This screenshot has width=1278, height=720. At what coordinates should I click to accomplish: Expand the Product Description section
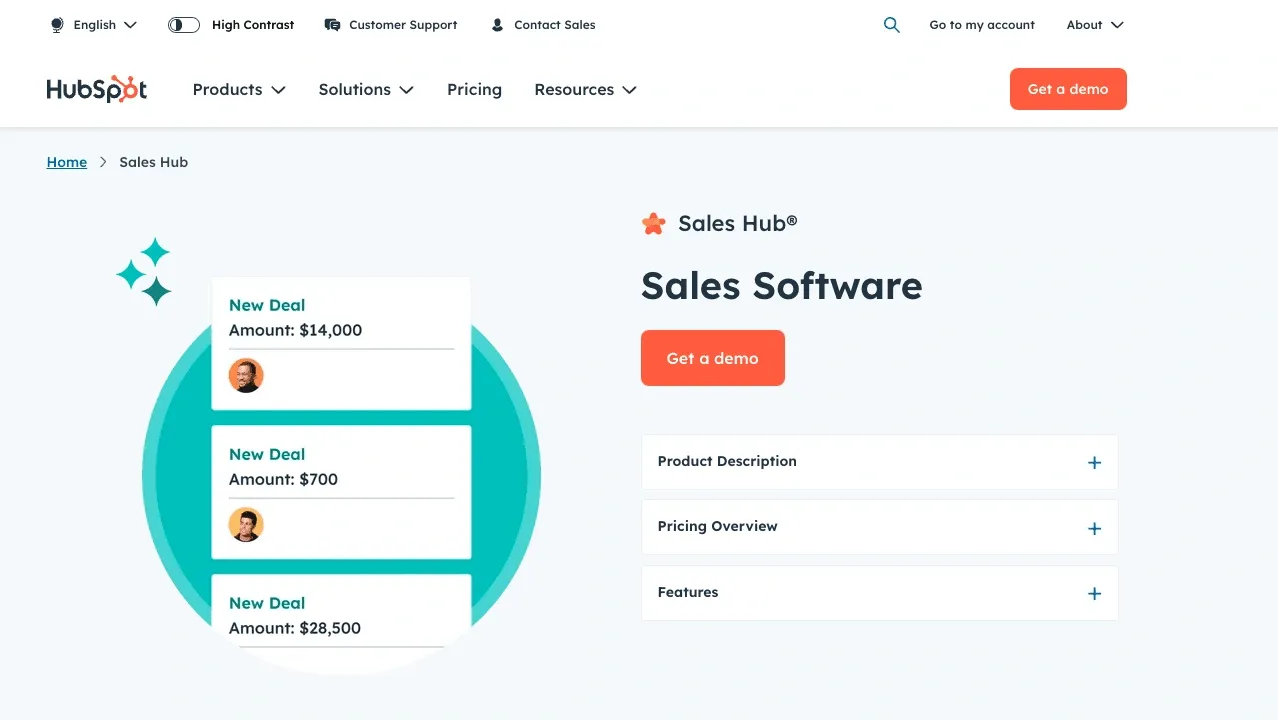click(x=879, y=462)
